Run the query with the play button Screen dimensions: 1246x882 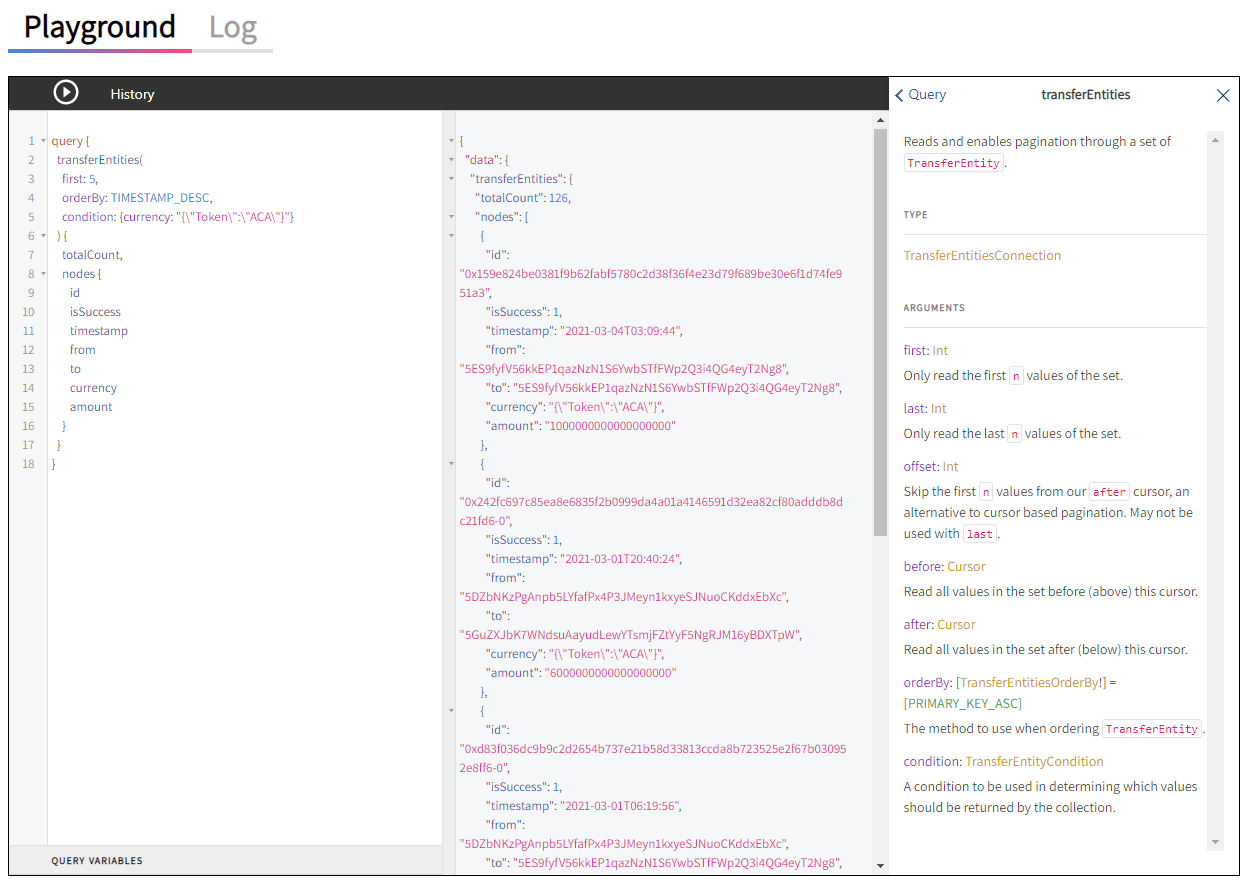(66, 93)
